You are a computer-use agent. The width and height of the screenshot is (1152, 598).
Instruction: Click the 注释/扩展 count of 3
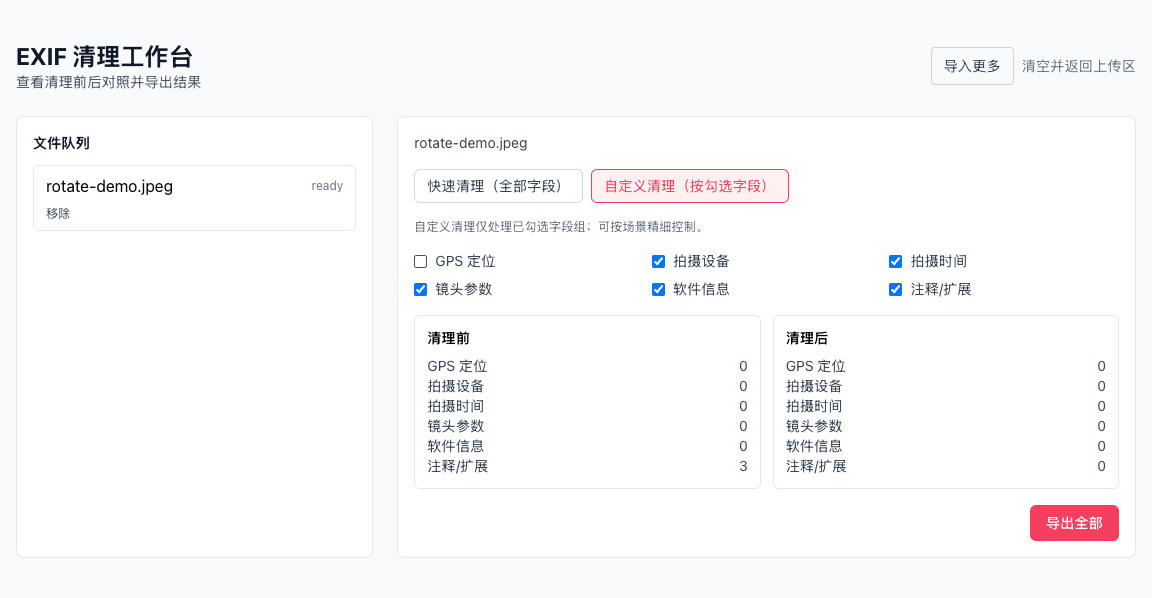743,466
